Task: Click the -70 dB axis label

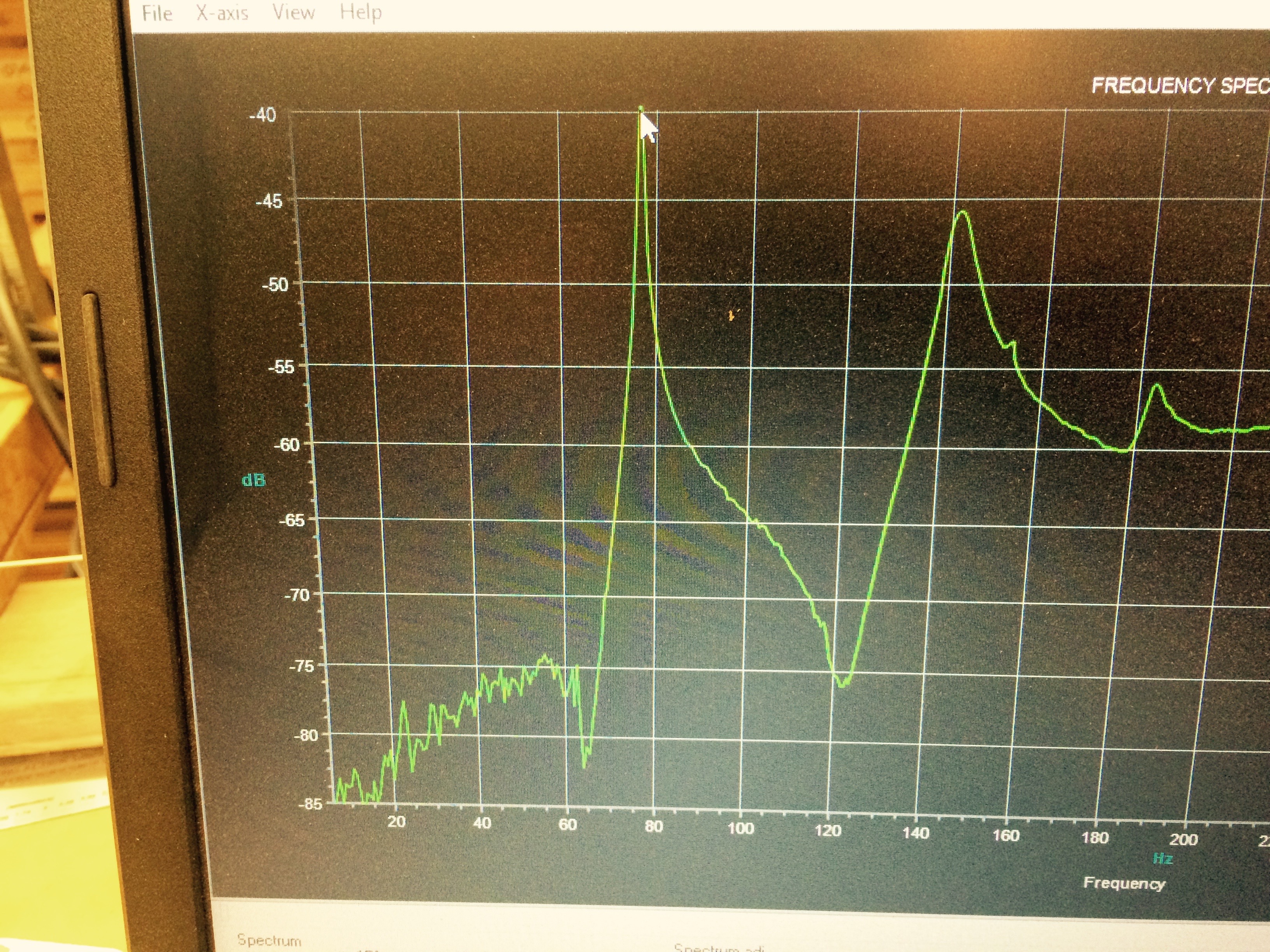Action: [297, 595]
